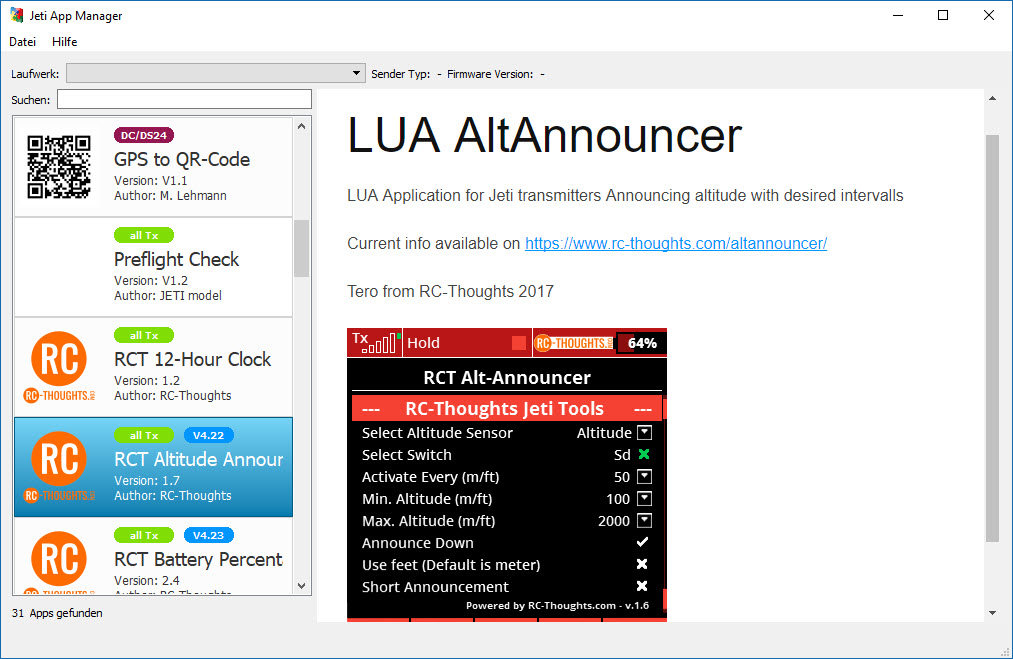This screenshot has width=1013, height=659.
Task: Click the V4.23 firmware badge
Action: tap(209, 536)
